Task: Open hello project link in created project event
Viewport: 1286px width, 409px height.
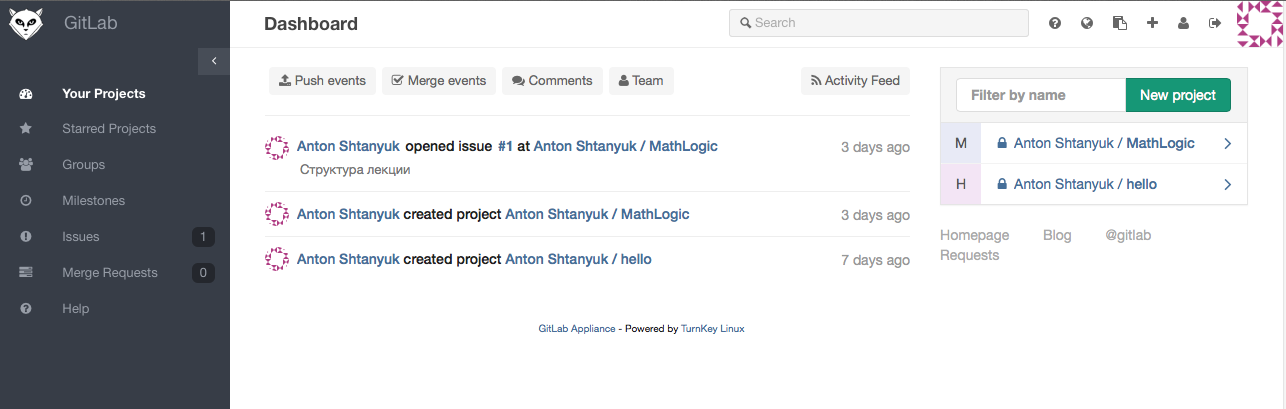Action: pyautogui.click(x=578, y=259)
